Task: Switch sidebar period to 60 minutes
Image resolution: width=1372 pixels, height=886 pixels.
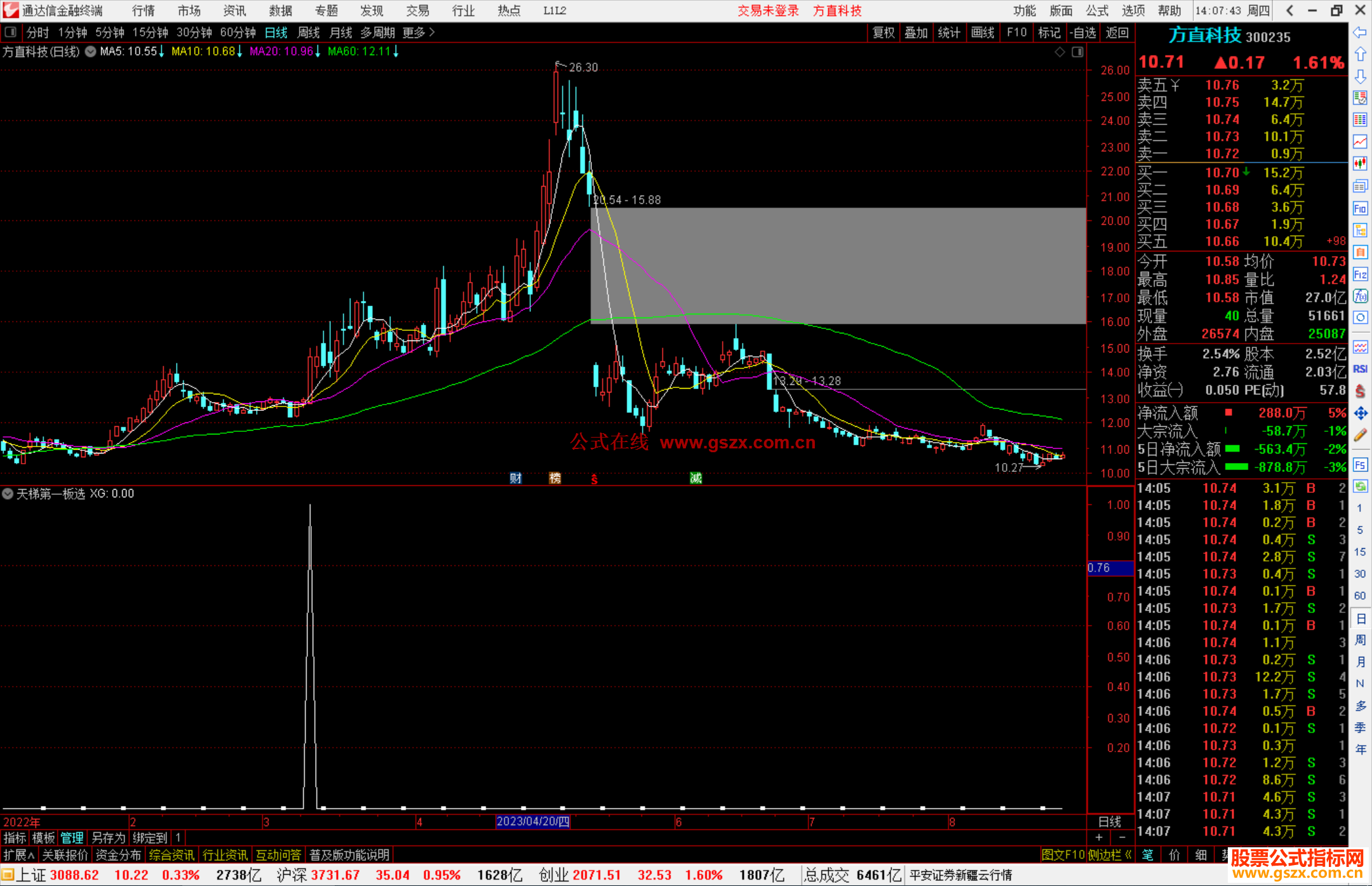Action: (1360, 596)
